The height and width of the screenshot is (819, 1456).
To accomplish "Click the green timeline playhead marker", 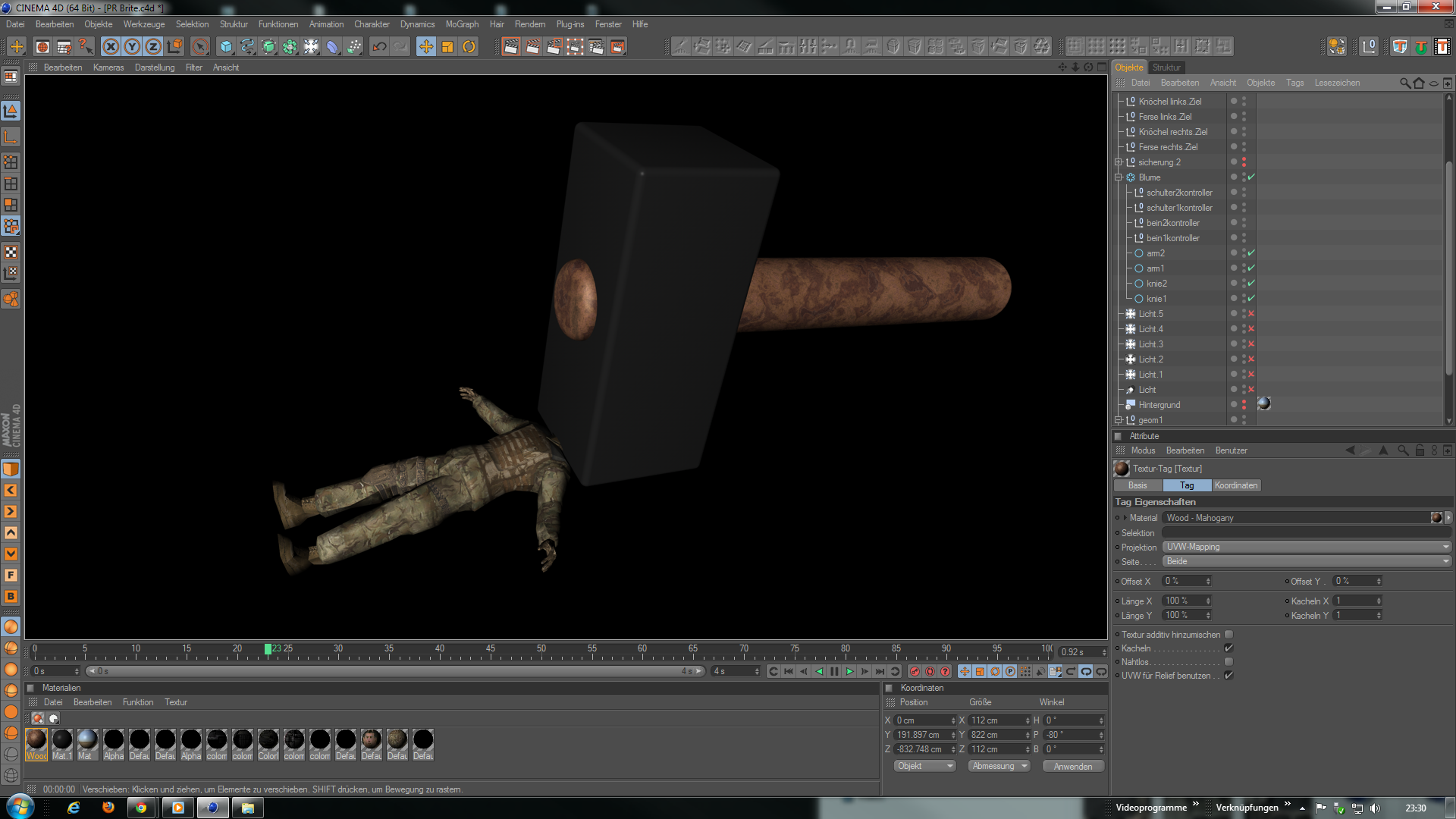I will pos(268,648).
